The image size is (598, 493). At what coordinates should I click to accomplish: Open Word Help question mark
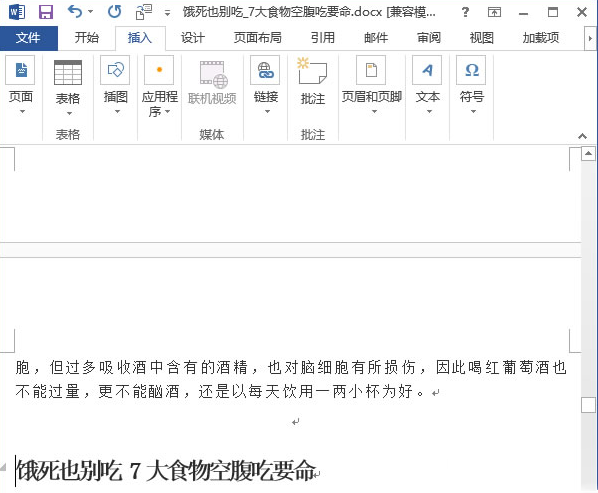pos(465,13)
